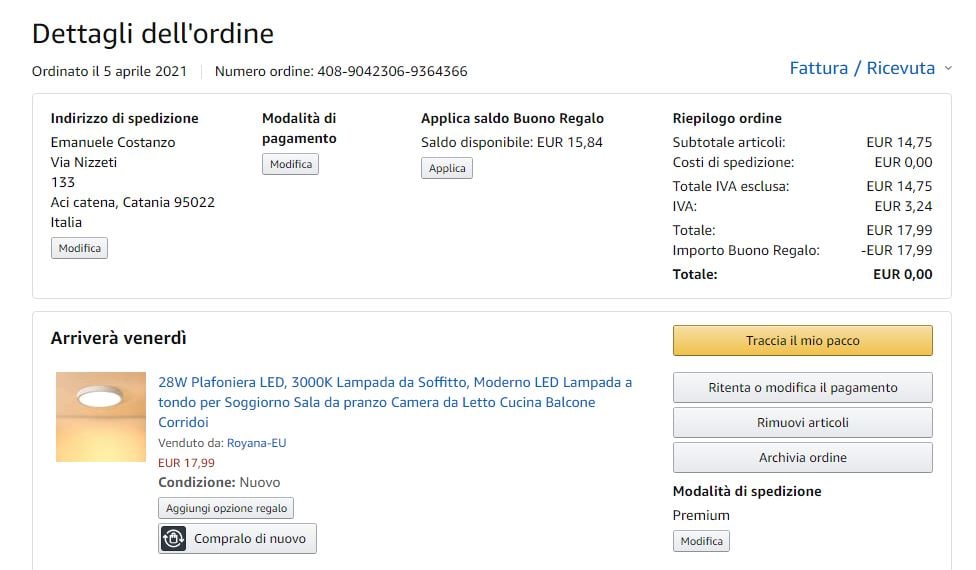Click Ritenta o modifica il pagamento
The image size is (976, 570).
tap(802, 387)
